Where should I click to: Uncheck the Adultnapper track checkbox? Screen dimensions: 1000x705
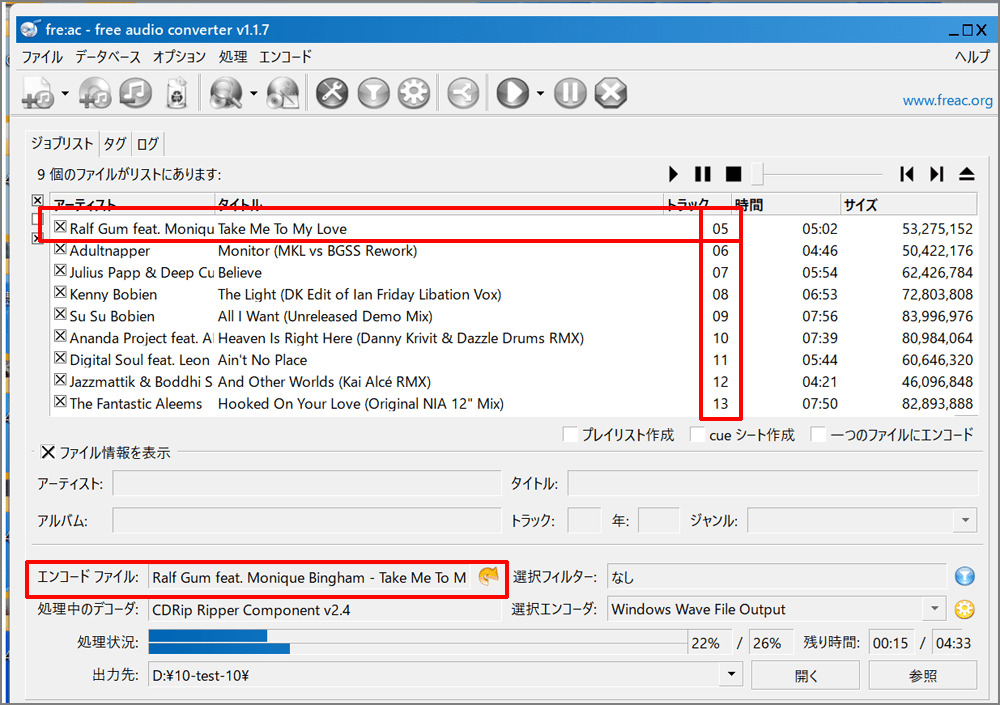tap(60, 248)
